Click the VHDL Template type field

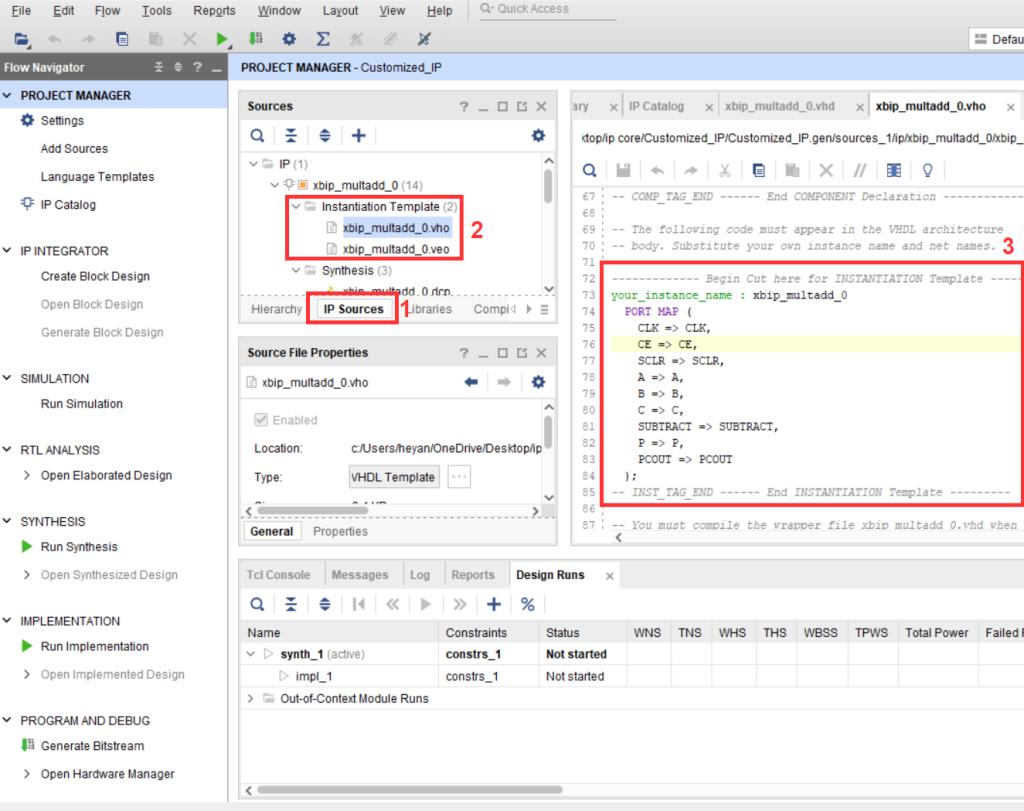point(394,477)
